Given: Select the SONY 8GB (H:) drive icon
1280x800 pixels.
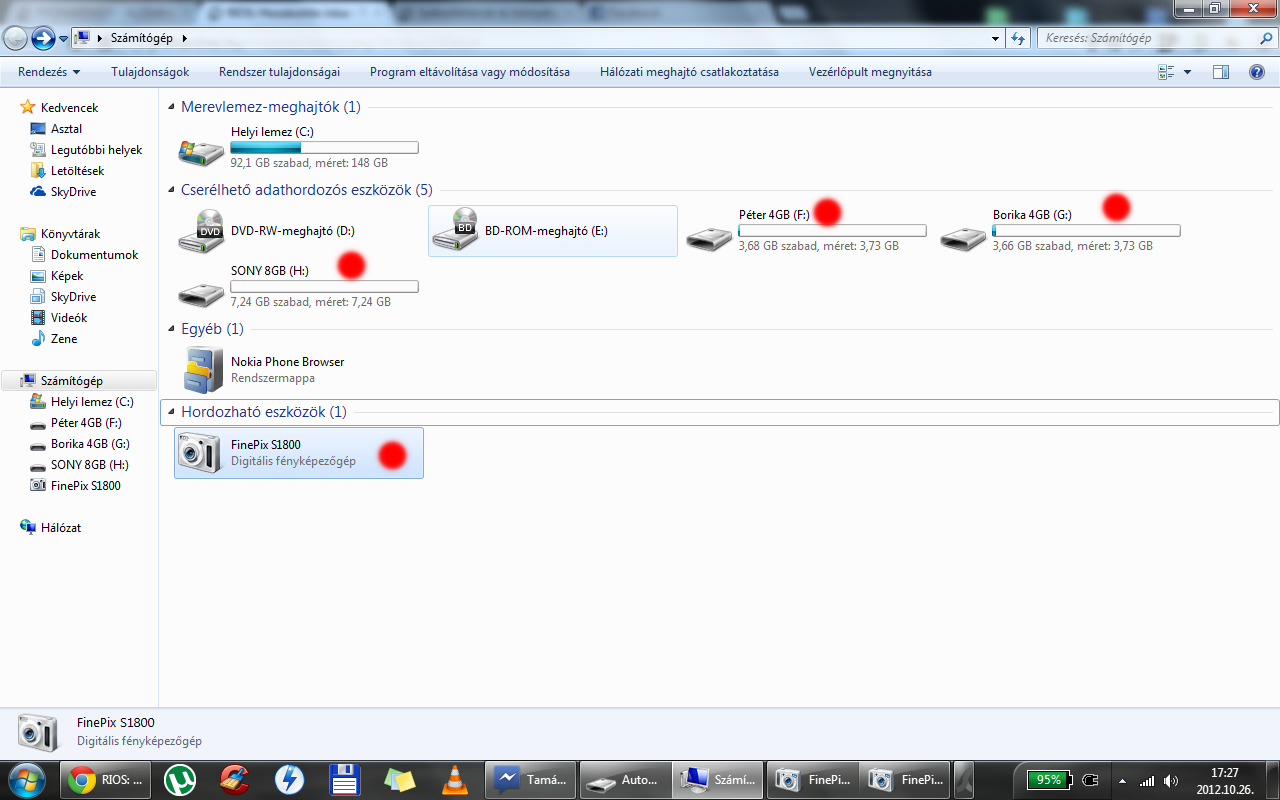Looking at the screenshot, I should point(201,294).
